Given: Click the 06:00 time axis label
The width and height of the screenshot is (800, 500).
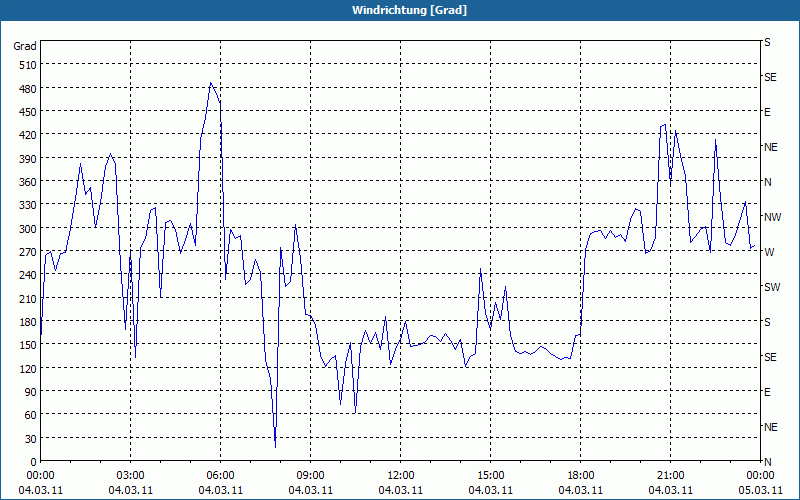Looking at the screenshot, I should coord(220,476).
